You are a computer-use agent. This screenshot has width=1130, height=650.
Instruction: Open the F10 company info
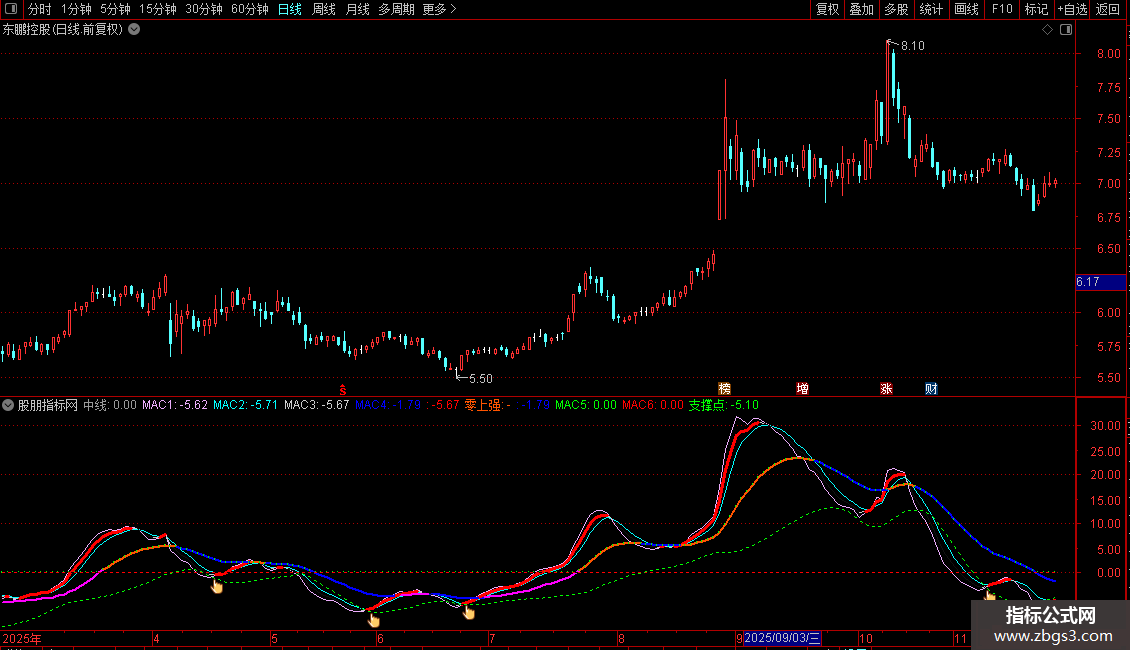click(1001, 10)
